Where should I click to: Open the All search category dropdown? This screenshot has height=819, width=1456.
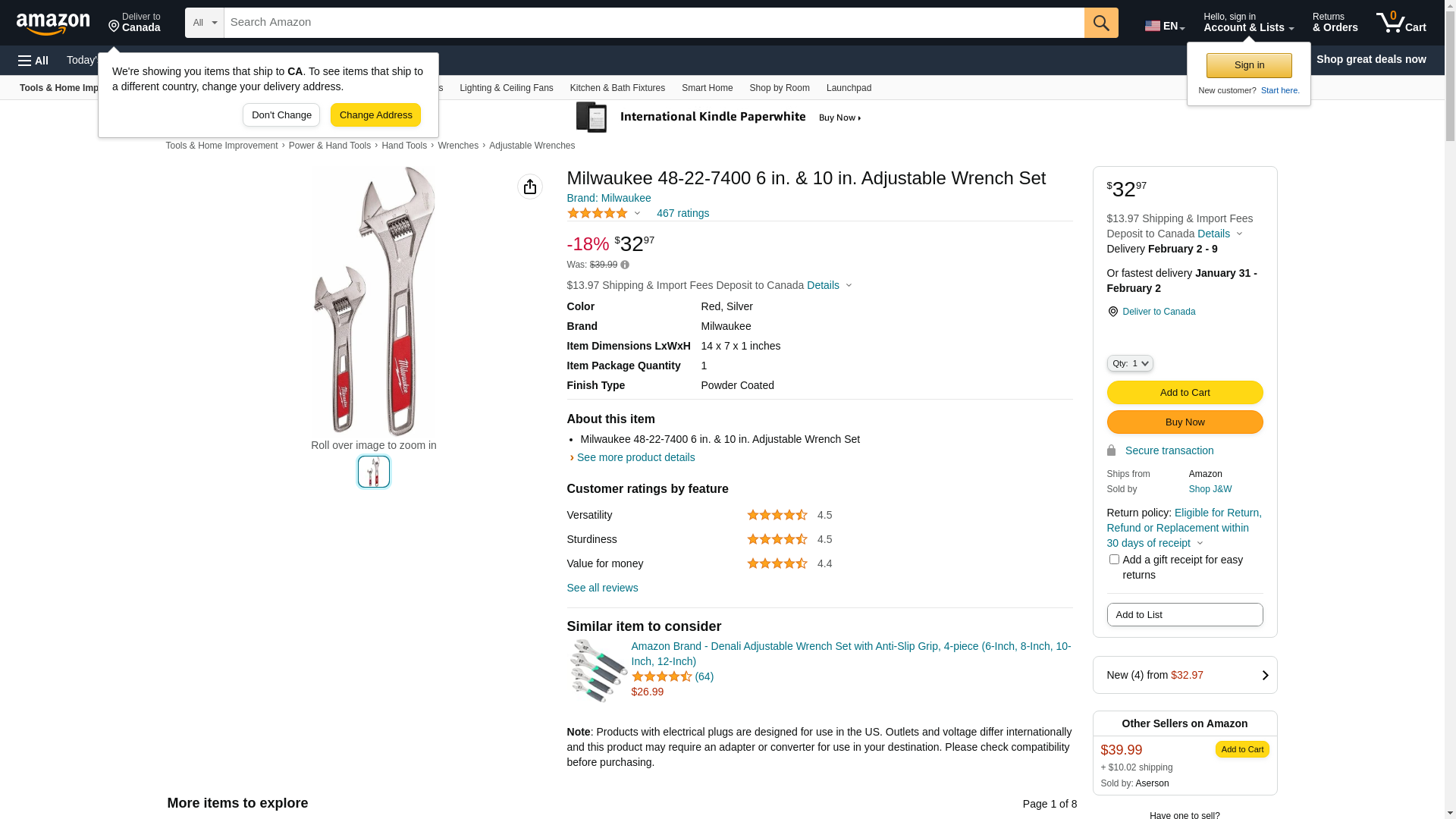pyautogui.click(x=204, y=23)
